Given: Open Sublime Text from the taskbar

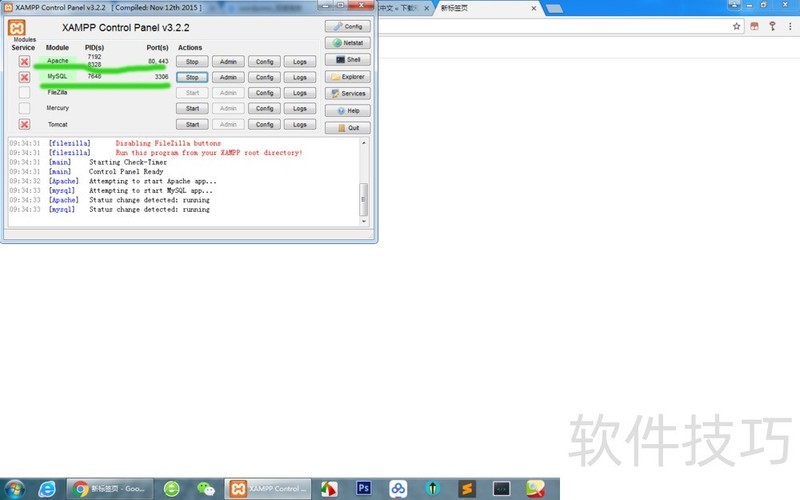Looking at the screenshot, I should pos(467,489).
